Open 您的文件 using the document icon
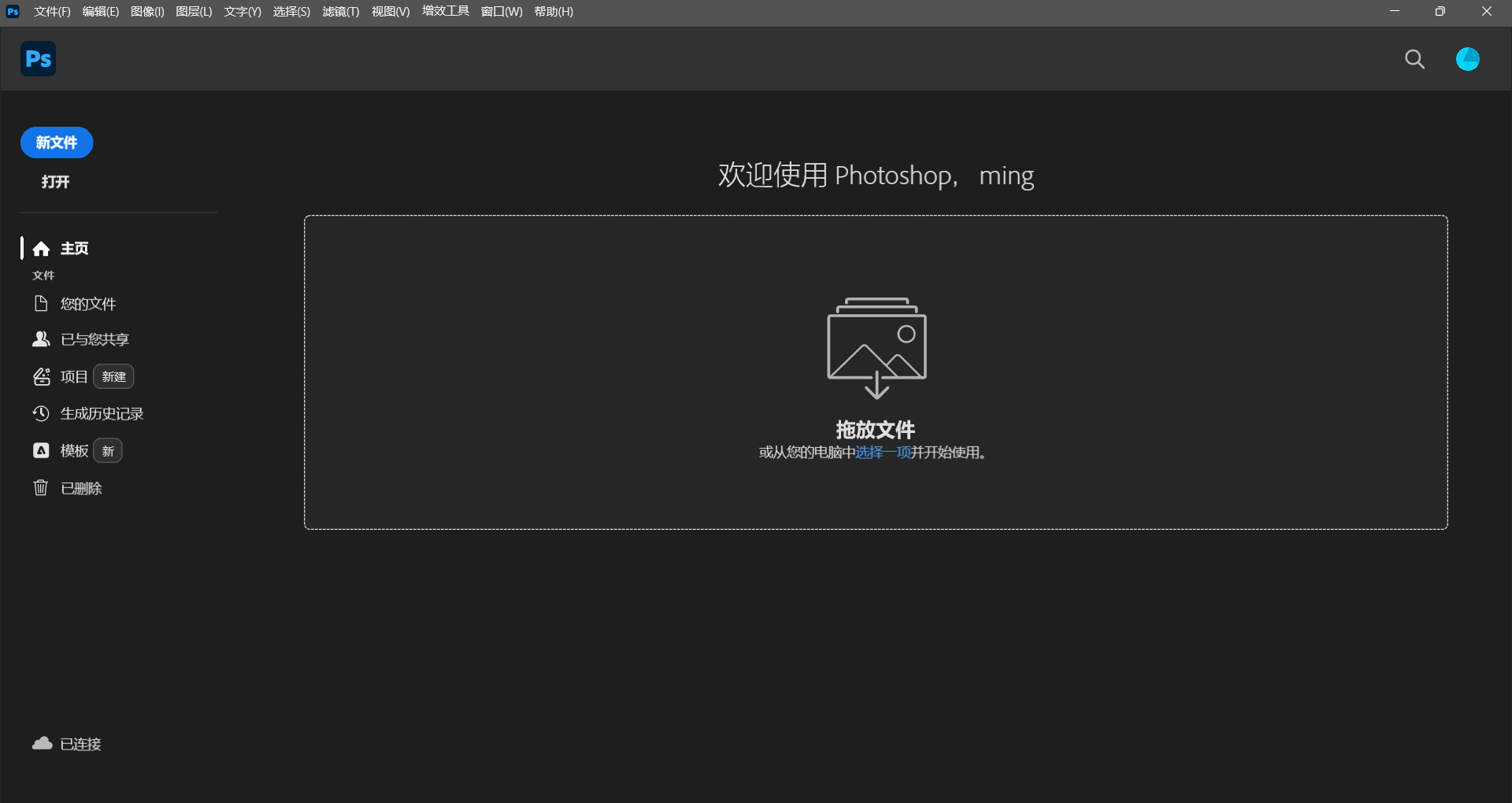Screen dimensions: 1512x803 tap(40, 303)
